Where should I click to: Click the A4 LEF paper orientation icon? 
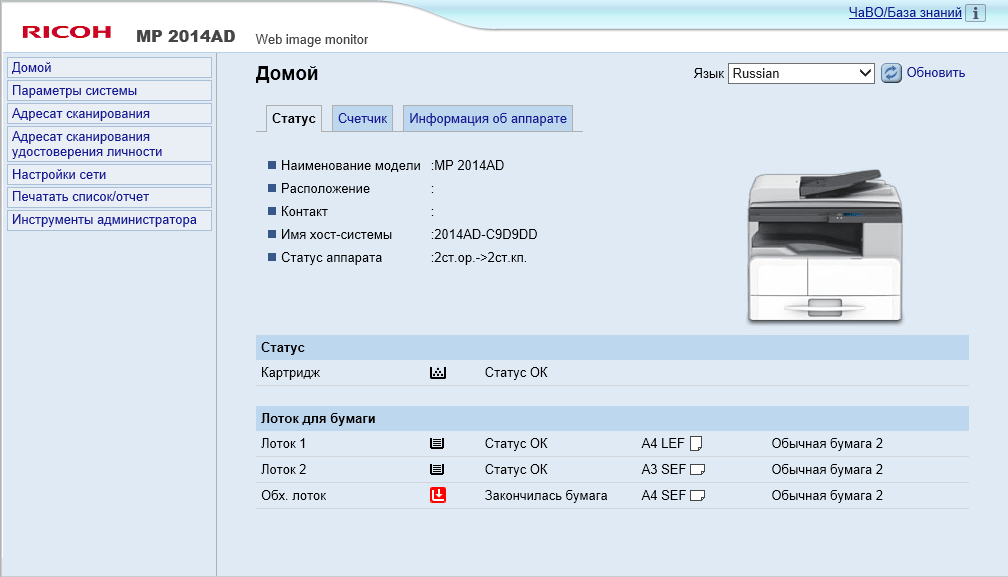tap(696, 443)
